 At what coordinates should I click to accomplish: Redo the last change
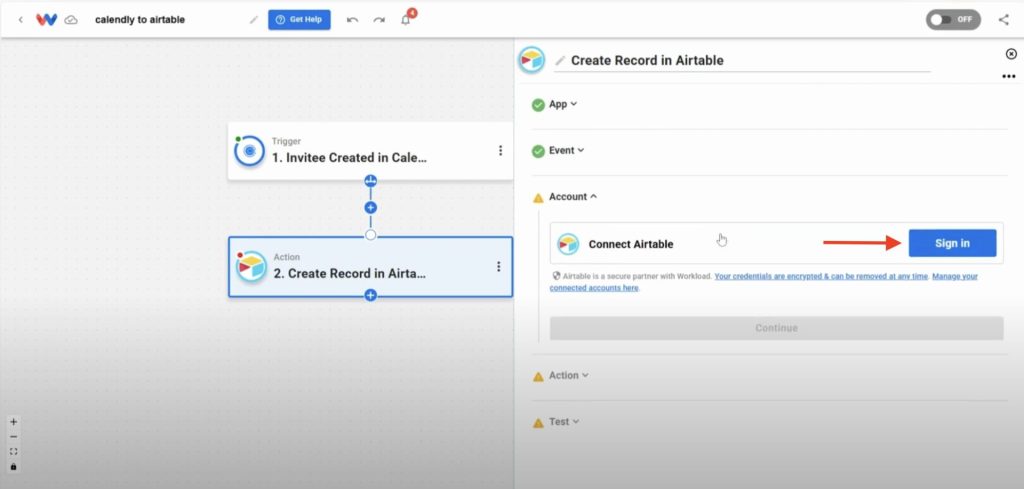coord(379,20)
